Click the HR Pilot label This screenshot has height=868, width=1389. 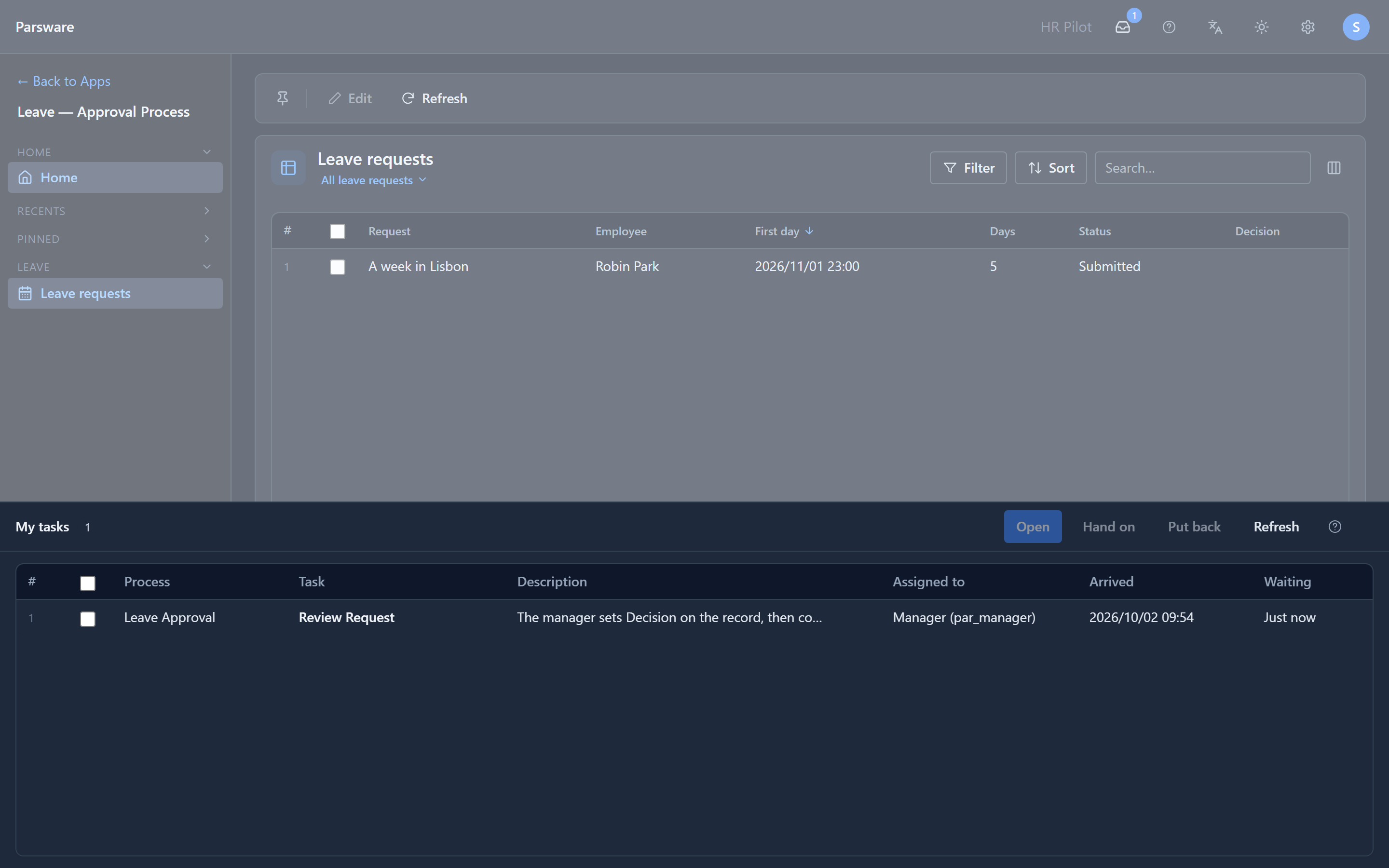[1066, 27]
